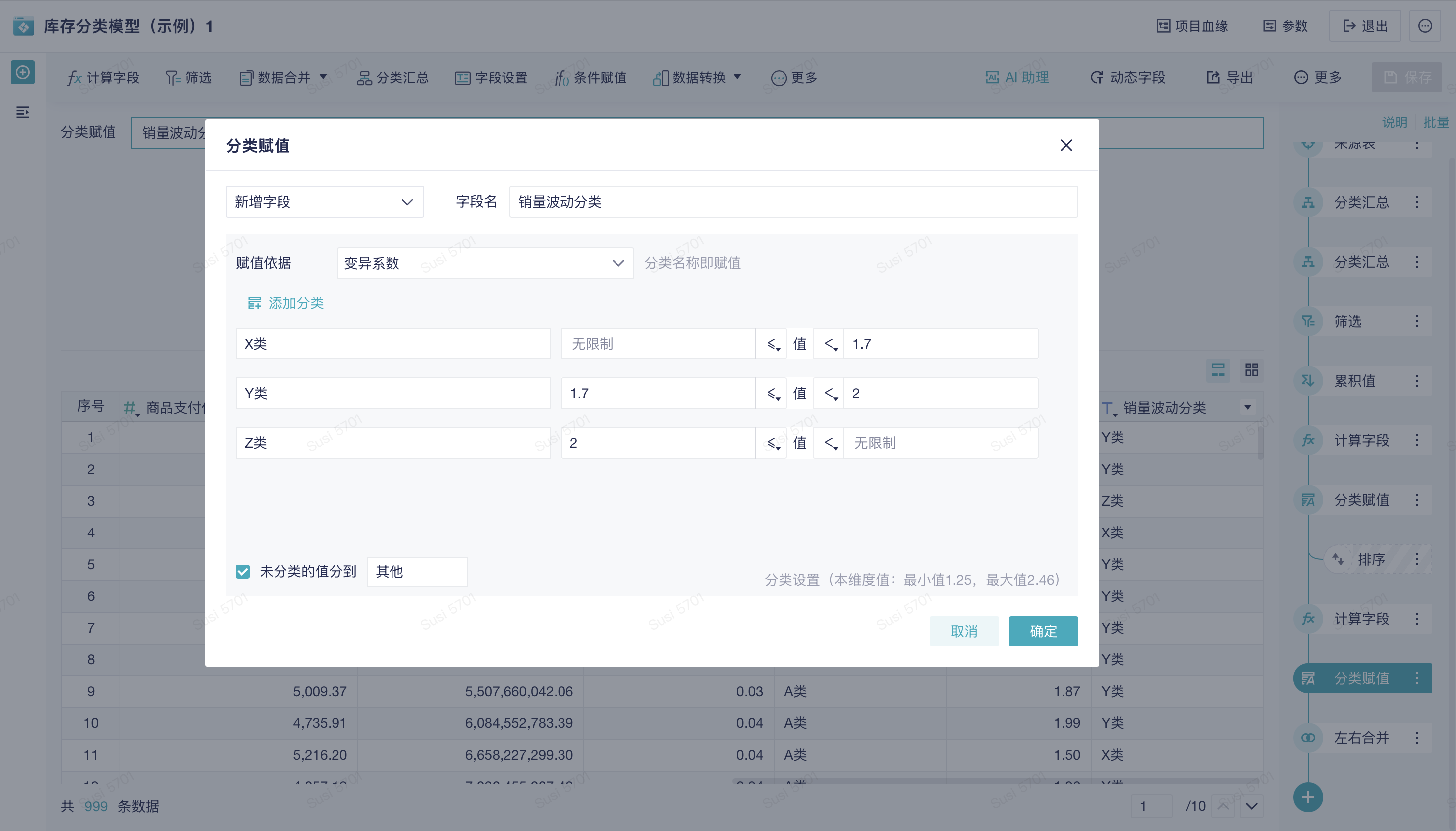Click the Y类 lower value field 1.7
The width and height of the screenshot is (1456, 831).
click(x=658, y=393)
